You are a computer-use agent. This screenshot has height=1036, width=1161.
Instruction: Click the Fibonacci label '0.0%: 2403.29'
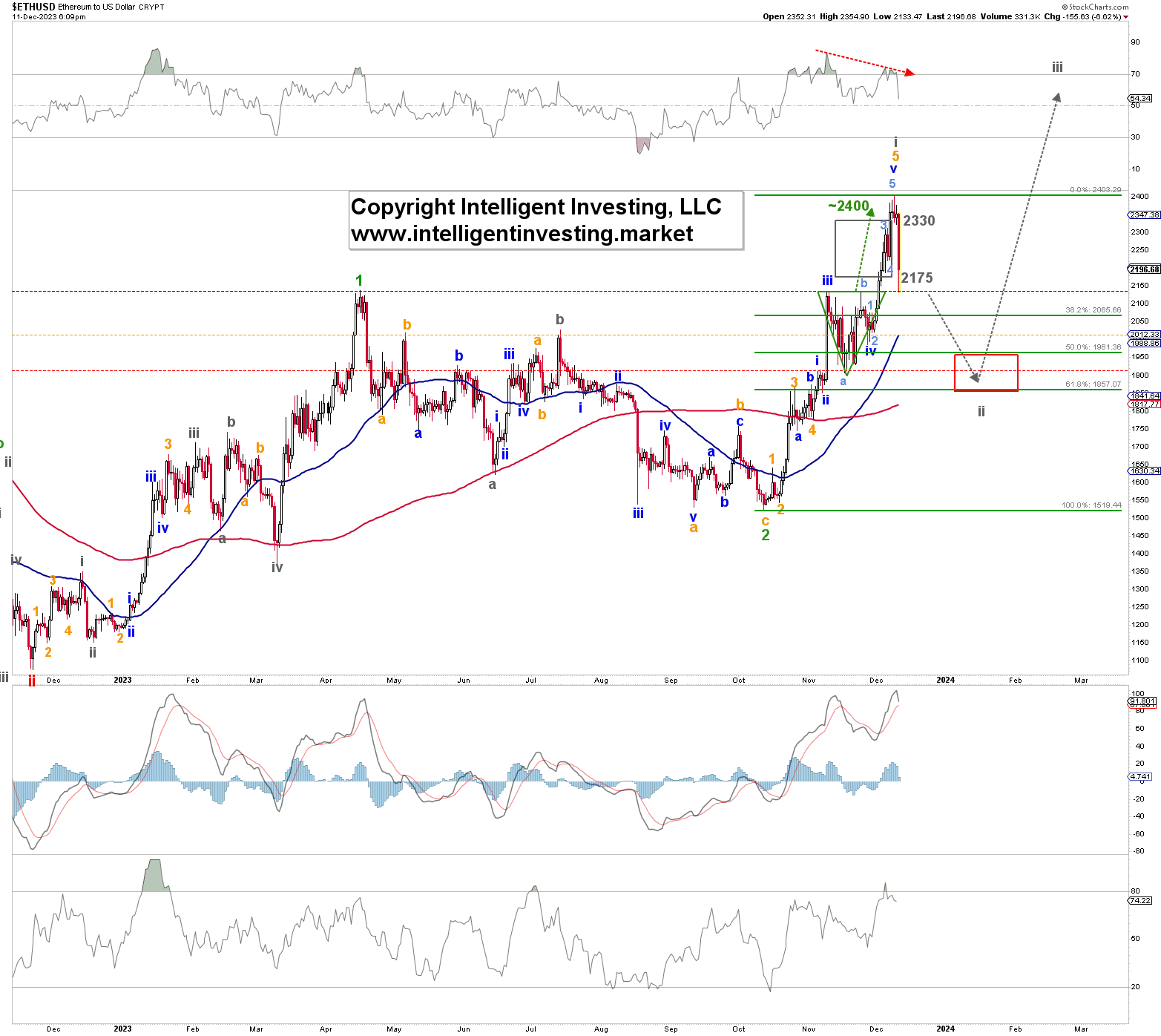tap(1095, 190)
